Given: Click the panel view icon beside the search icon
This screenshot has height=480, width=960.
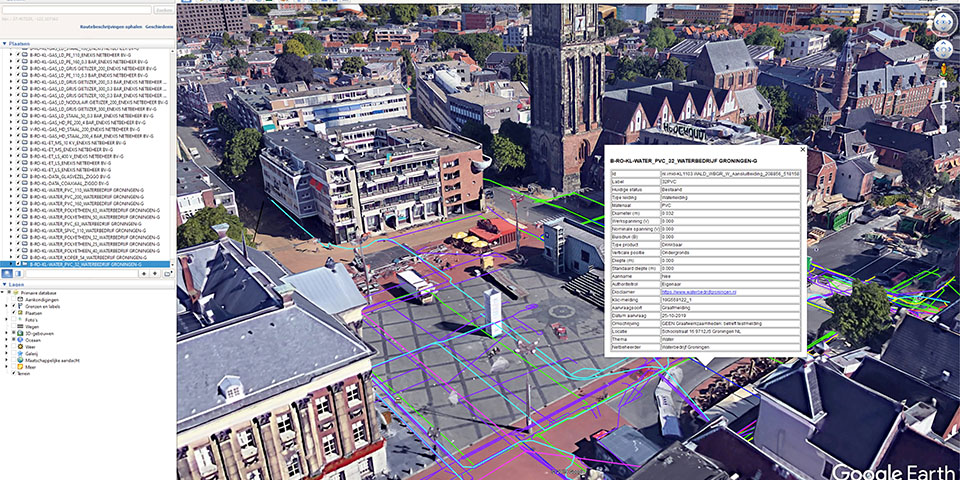Looking at the screenshot, I should (18, 274).
